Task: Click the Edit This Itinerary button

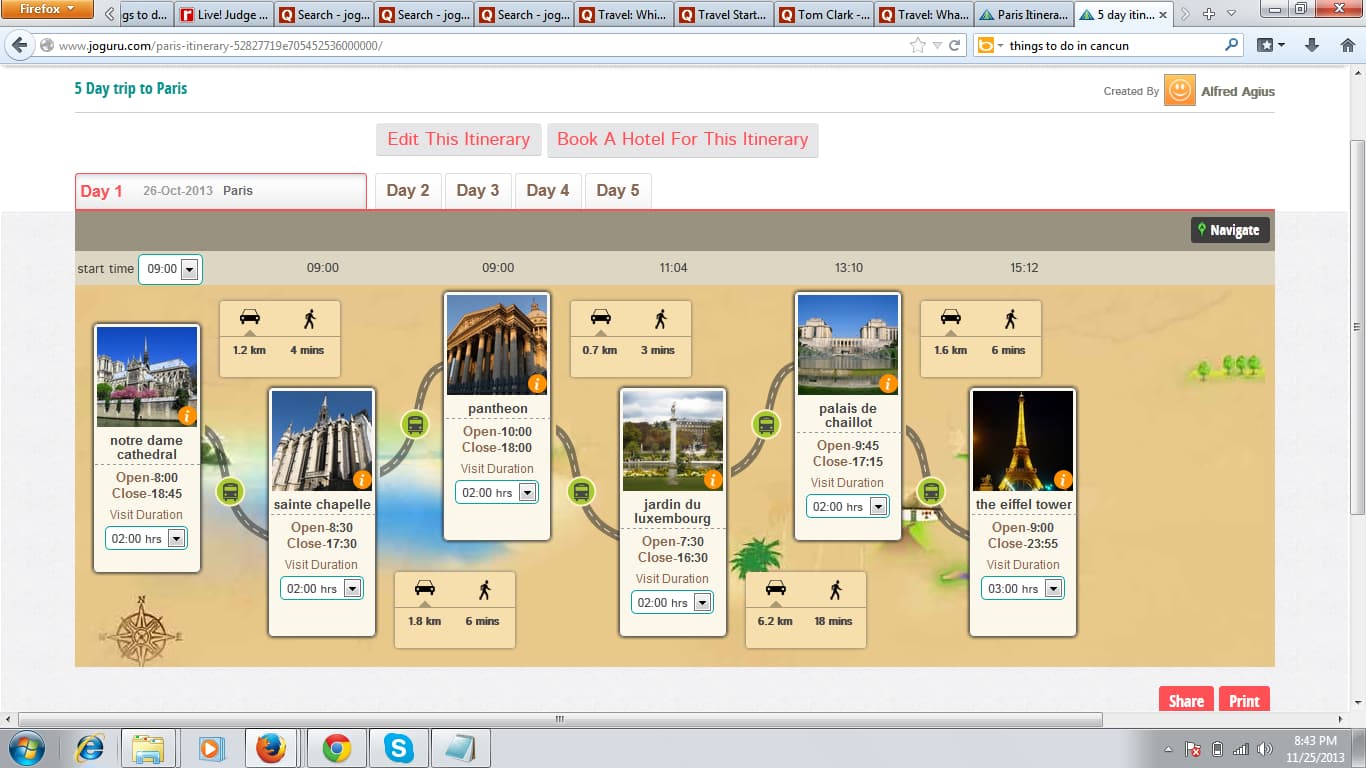Action: pyautogui.click(x=459, y=140)
